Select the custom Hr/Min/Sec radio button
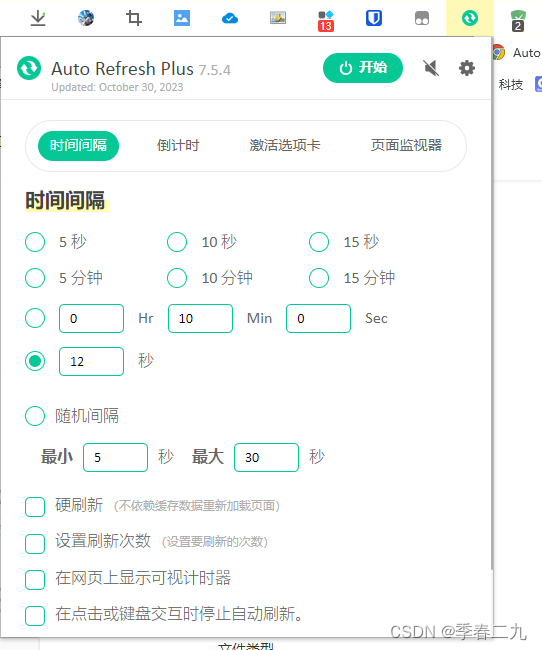 pyautogui.click(x=35, y=318)
